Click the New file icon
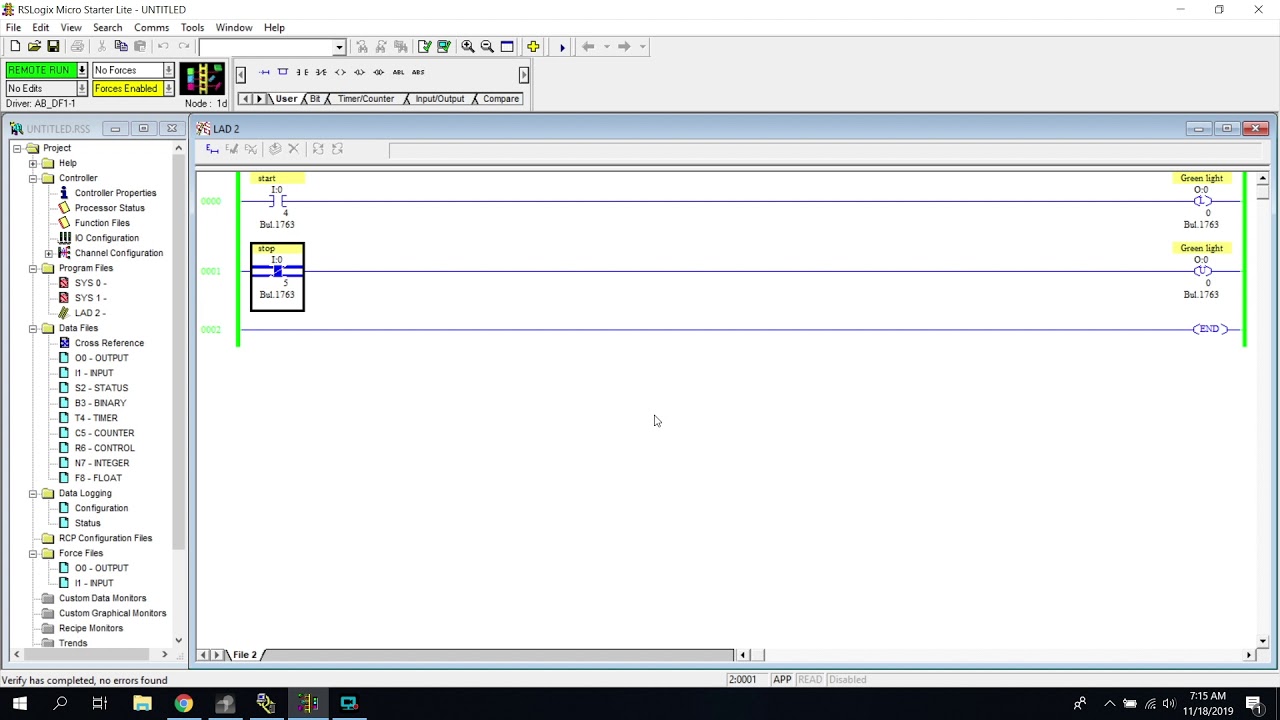Screen dimensions: 1280x720 point(15,46)
